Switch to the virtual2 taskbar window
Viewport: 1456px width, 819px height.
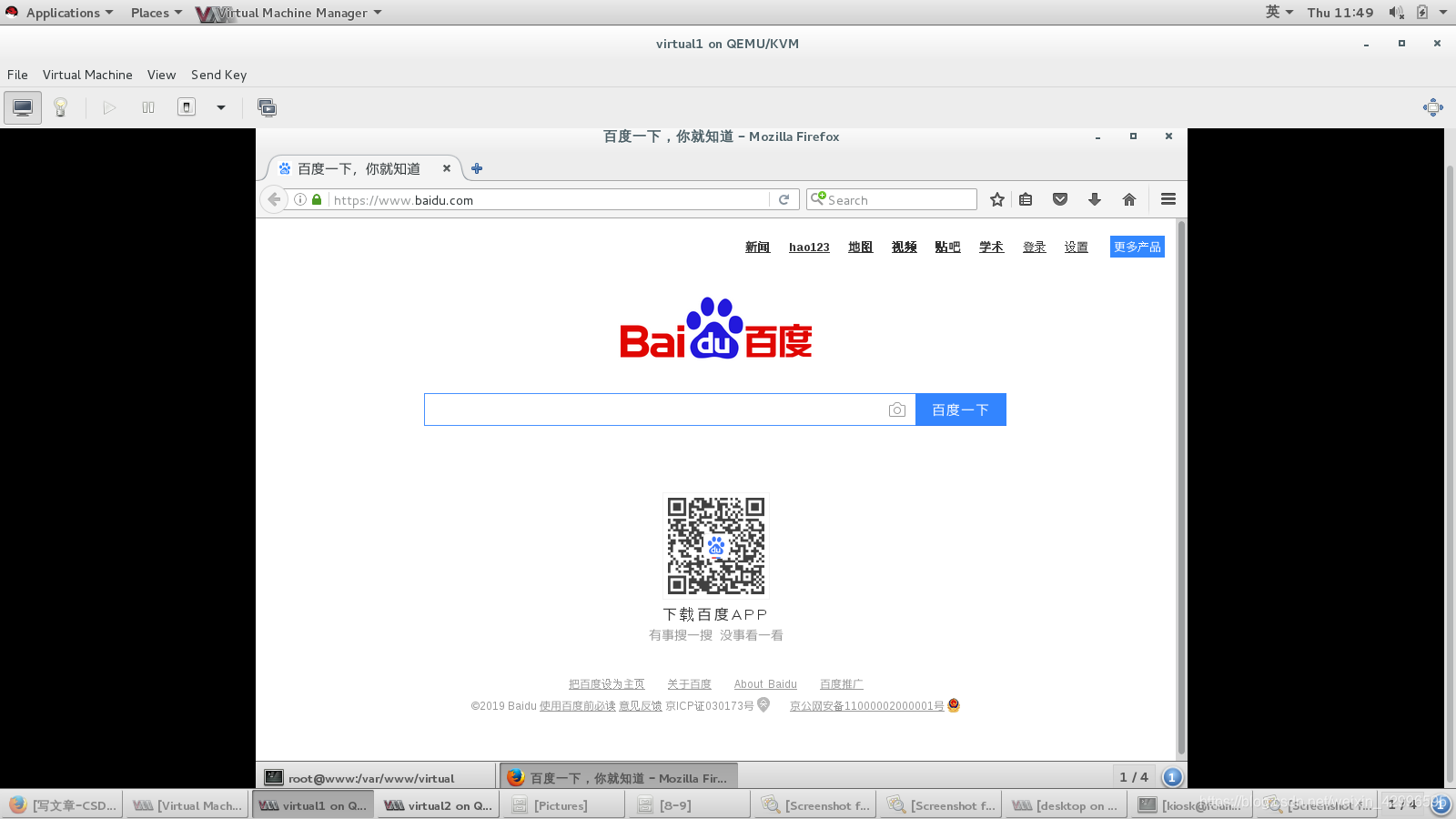pos(437,804)
